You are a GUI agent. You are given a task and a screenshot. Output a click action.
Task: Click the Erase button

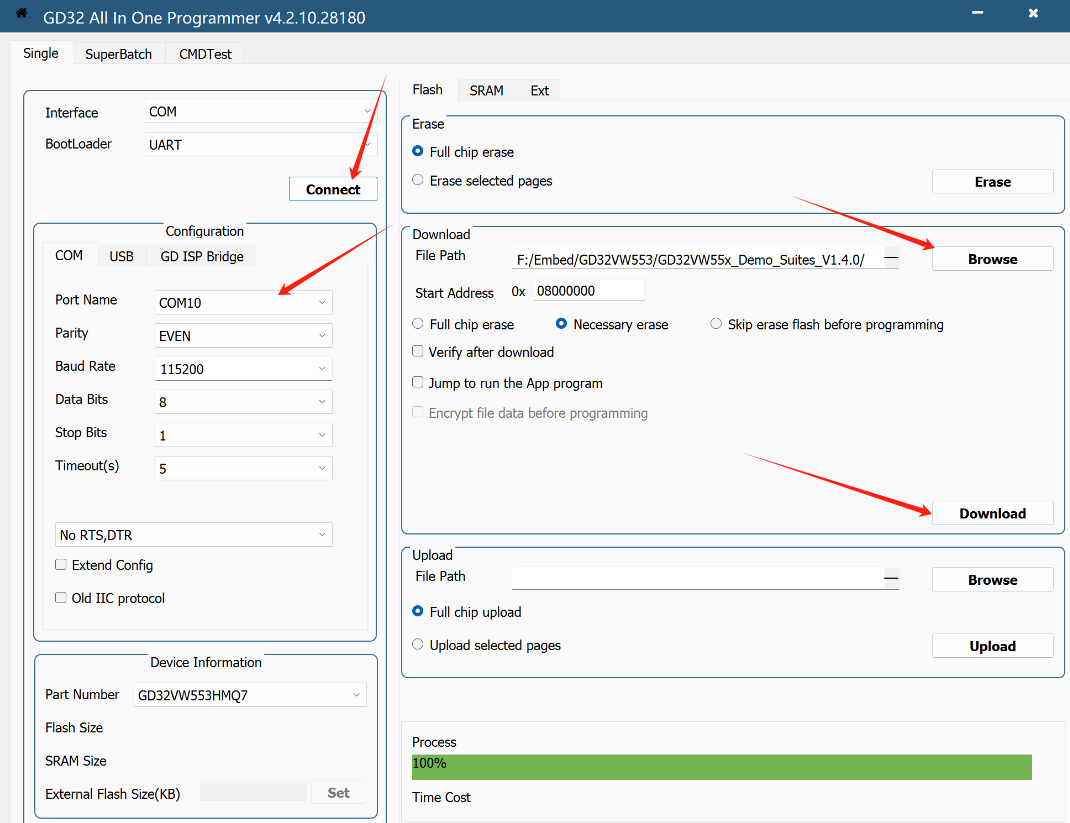[x=992, y=182]
